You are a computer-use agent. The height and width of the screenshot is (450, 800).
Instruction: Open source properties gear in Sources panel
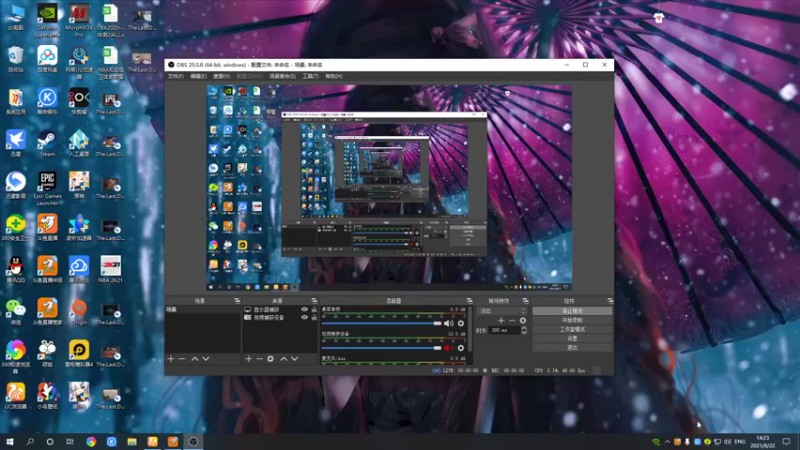tap(270, 359)
